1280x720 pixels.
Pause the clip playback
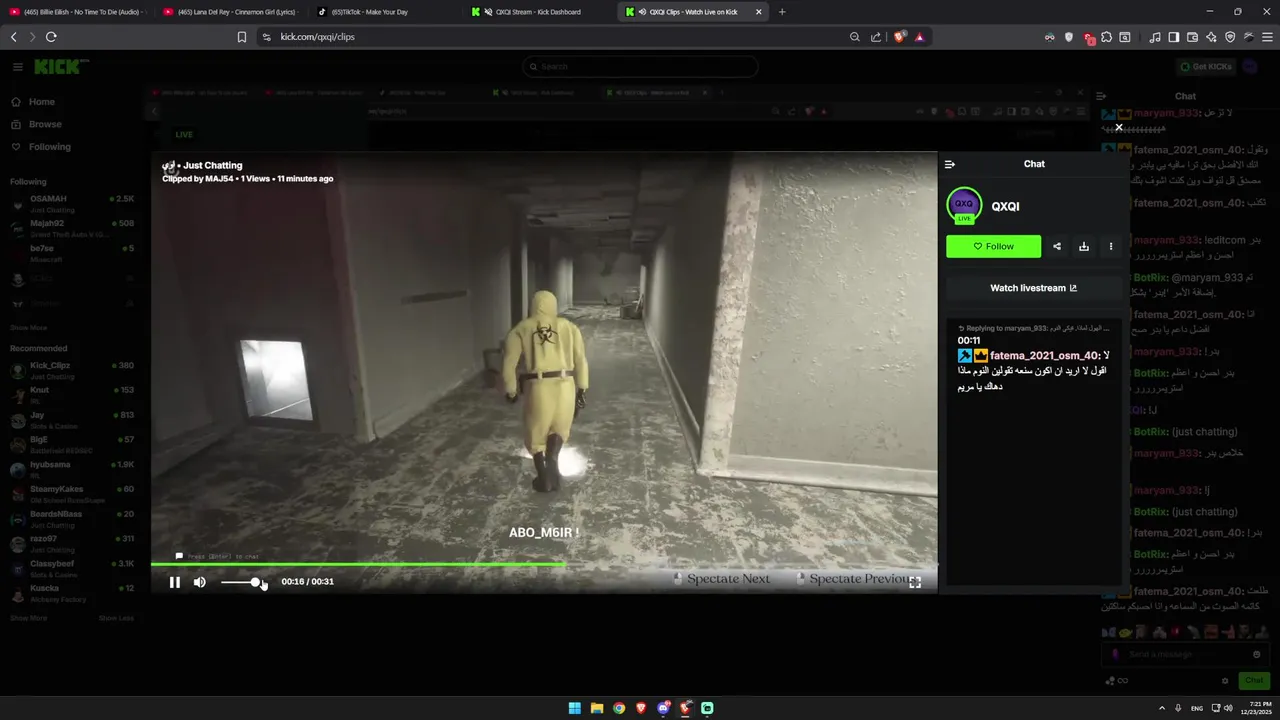click(175, 582)
